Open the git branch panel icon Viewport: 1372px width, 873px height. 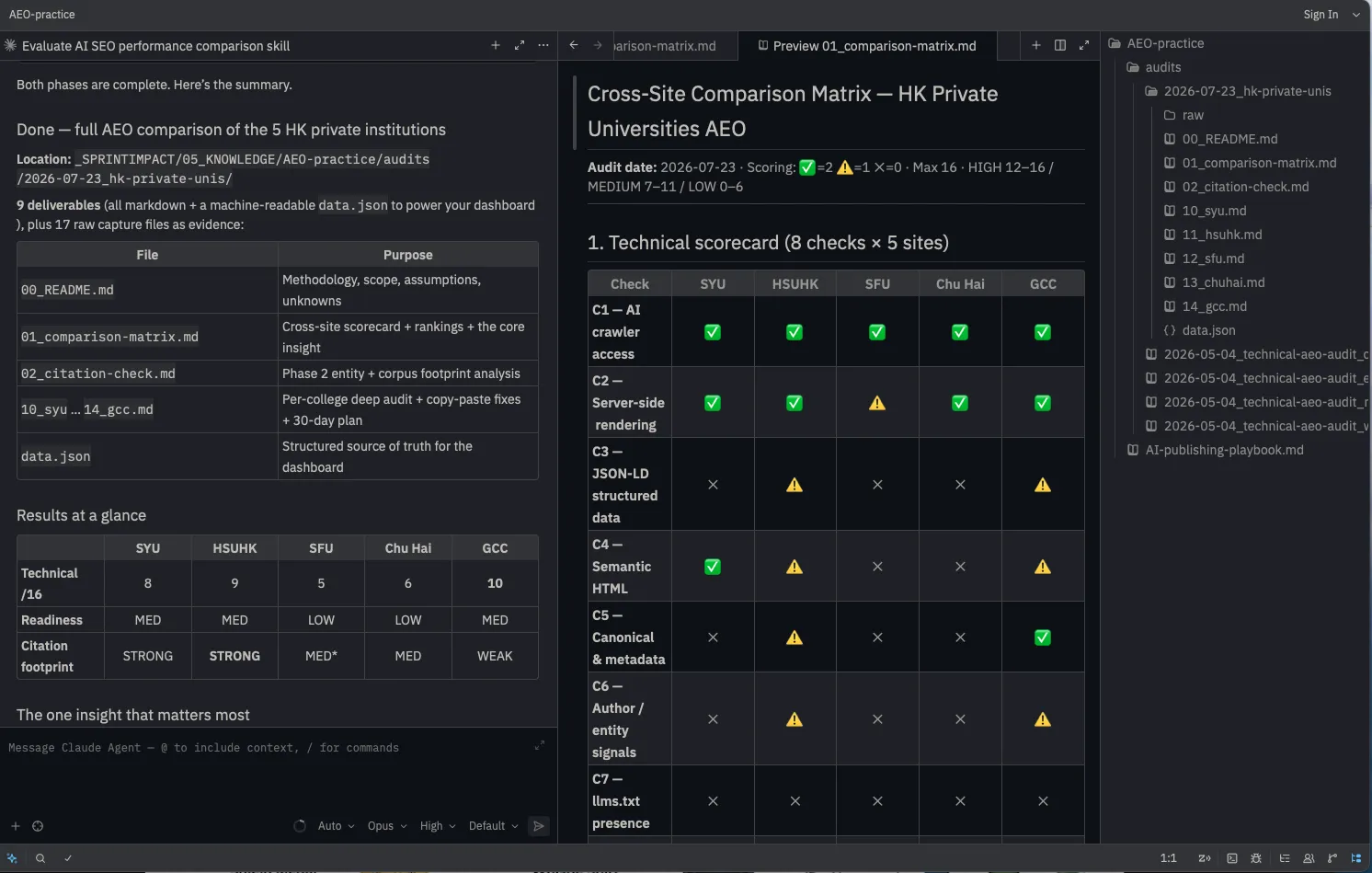coord(1332,858)
